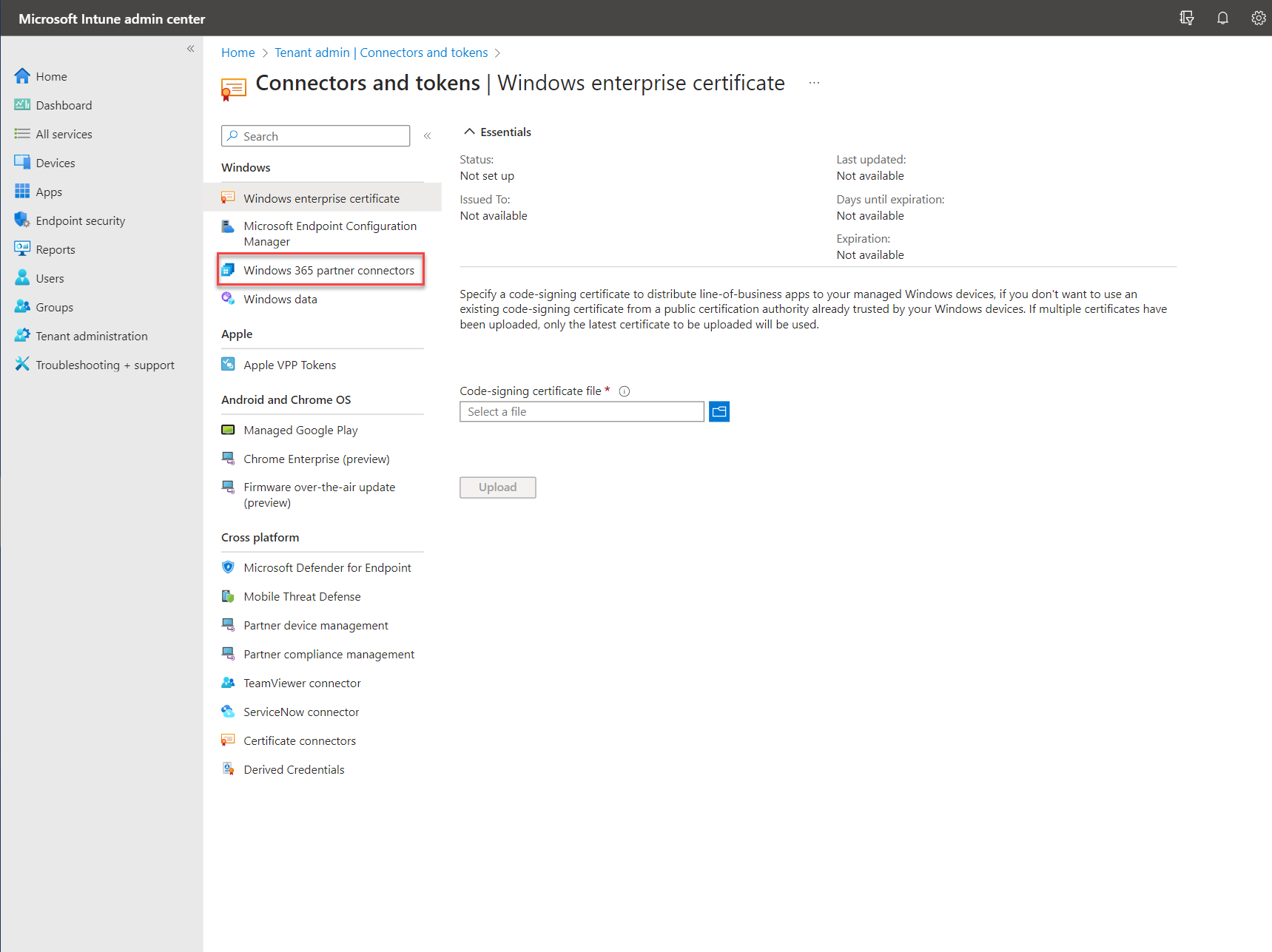Viewport: 1272px width, 952px height.
Task: Click the Microsoft Intune admin center title
Action: [112, 18]
